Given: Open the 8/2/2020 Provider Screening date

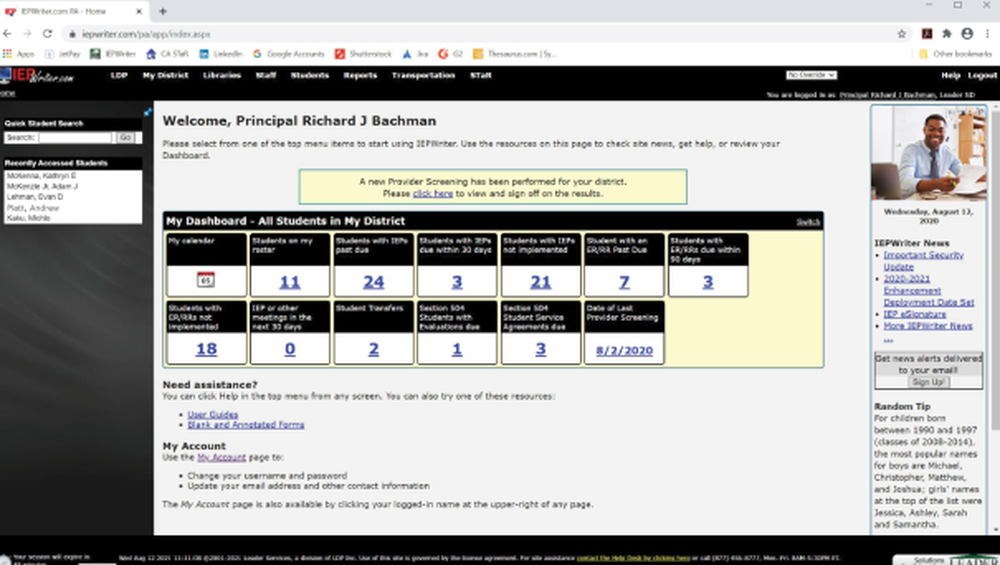Looking at the screenshot, I should (x=624, y=350).
